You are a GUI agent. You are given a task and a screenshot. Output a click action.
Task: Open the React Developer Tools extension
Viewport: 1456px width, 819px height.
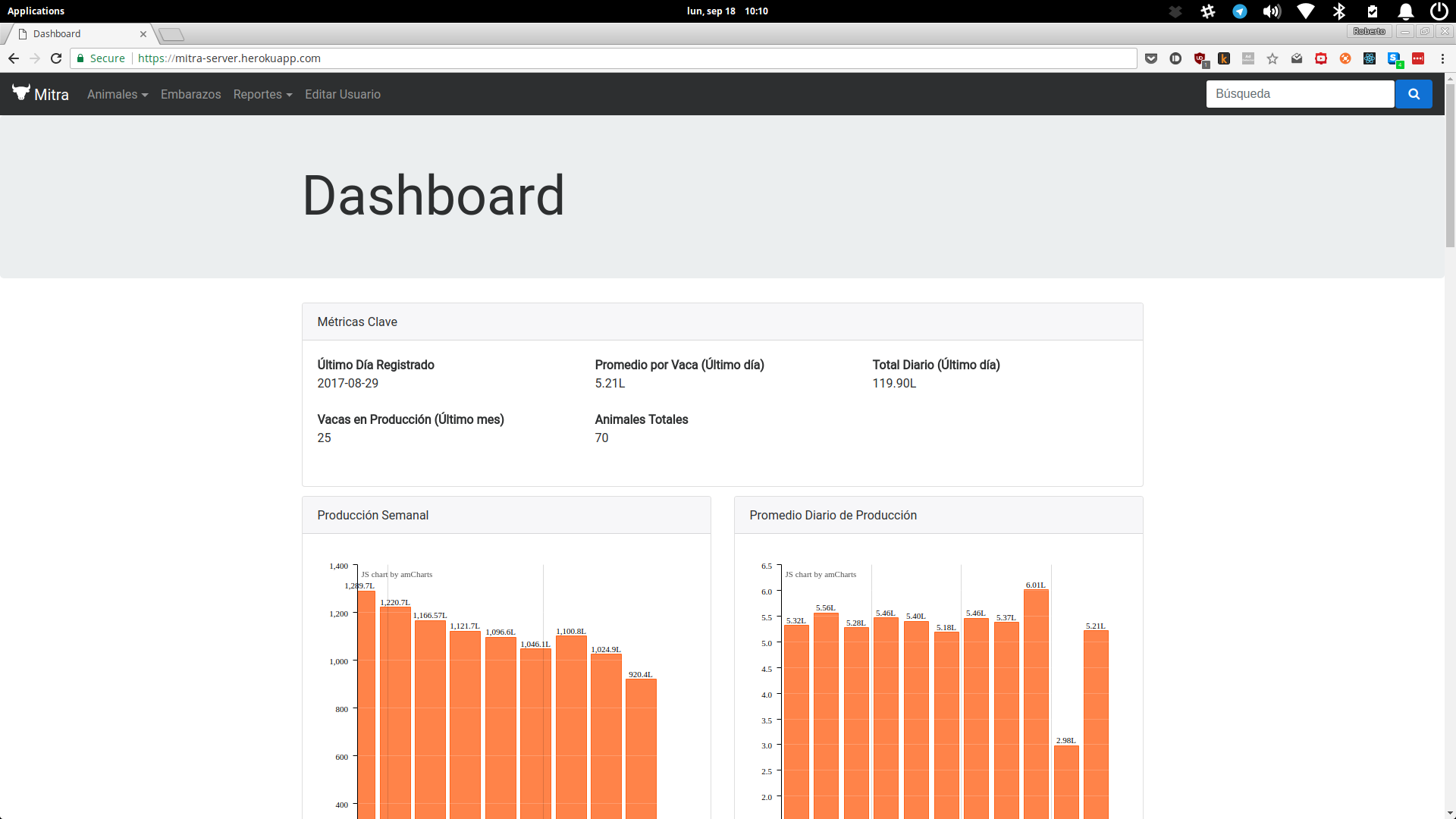tap(1370, 58)
